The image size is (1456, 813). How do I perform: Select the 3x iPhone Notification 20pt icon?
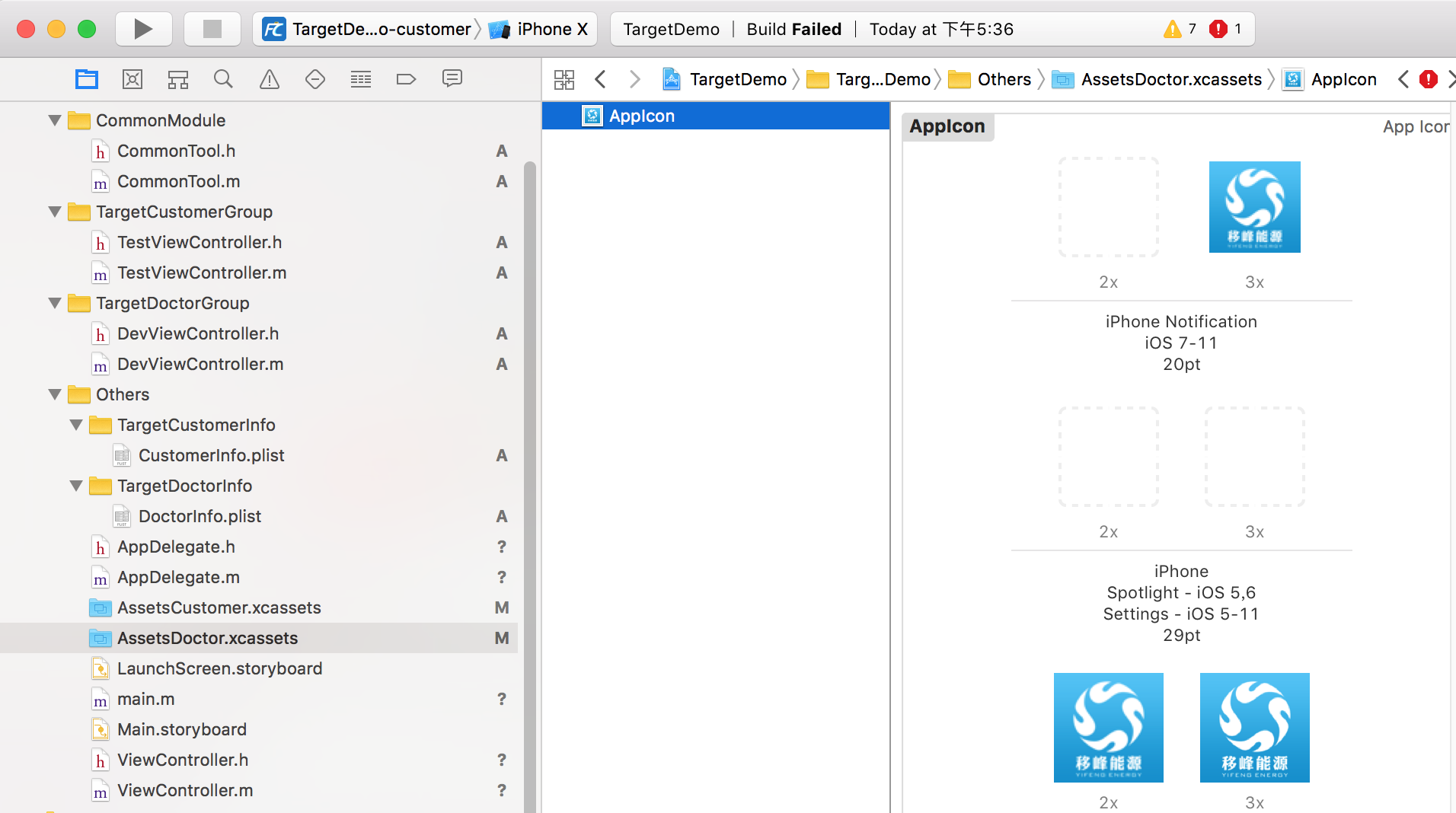pyautogui.click(x=1255, y=207)
